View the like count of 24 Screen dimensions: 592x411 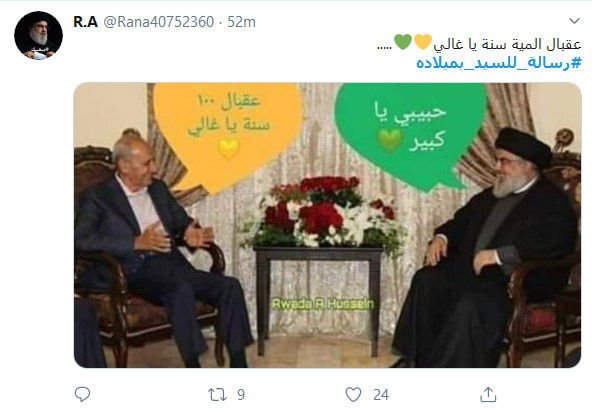point(381,395)
